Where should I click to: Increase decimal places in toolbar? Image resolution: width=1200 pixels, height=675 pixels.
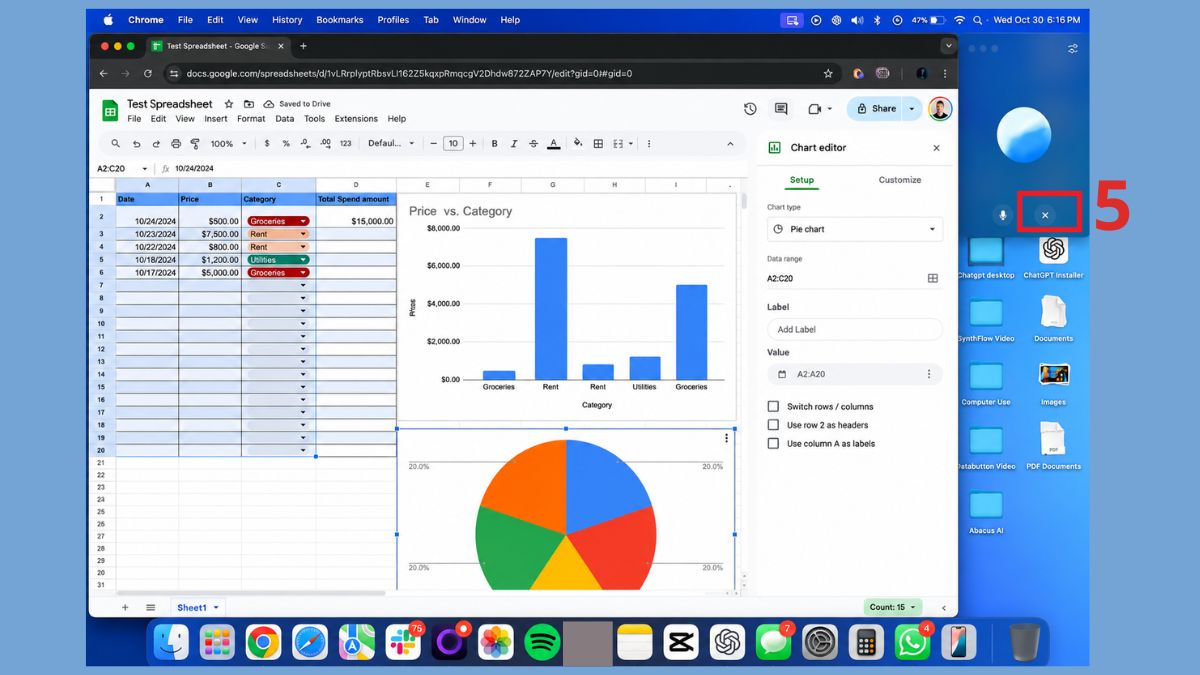pyautogui.click(x=325, y=144)
